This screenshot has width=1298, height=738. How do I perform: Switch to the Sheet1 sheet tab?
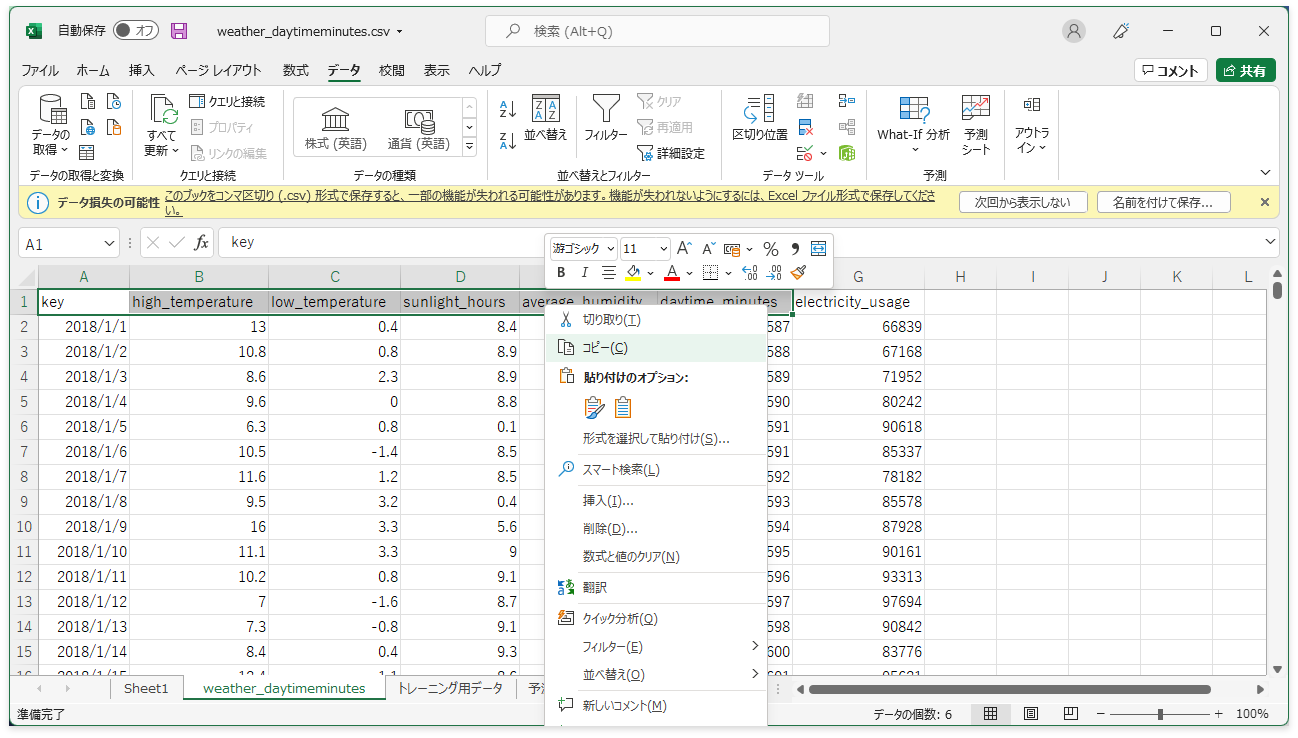(146, 688)
